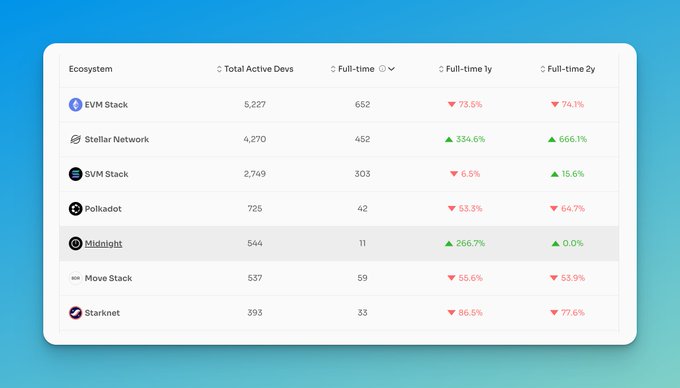680x388 pixels.
Task: Open the EVM Stack ecosystem name
Action: [x=106, y=104]
